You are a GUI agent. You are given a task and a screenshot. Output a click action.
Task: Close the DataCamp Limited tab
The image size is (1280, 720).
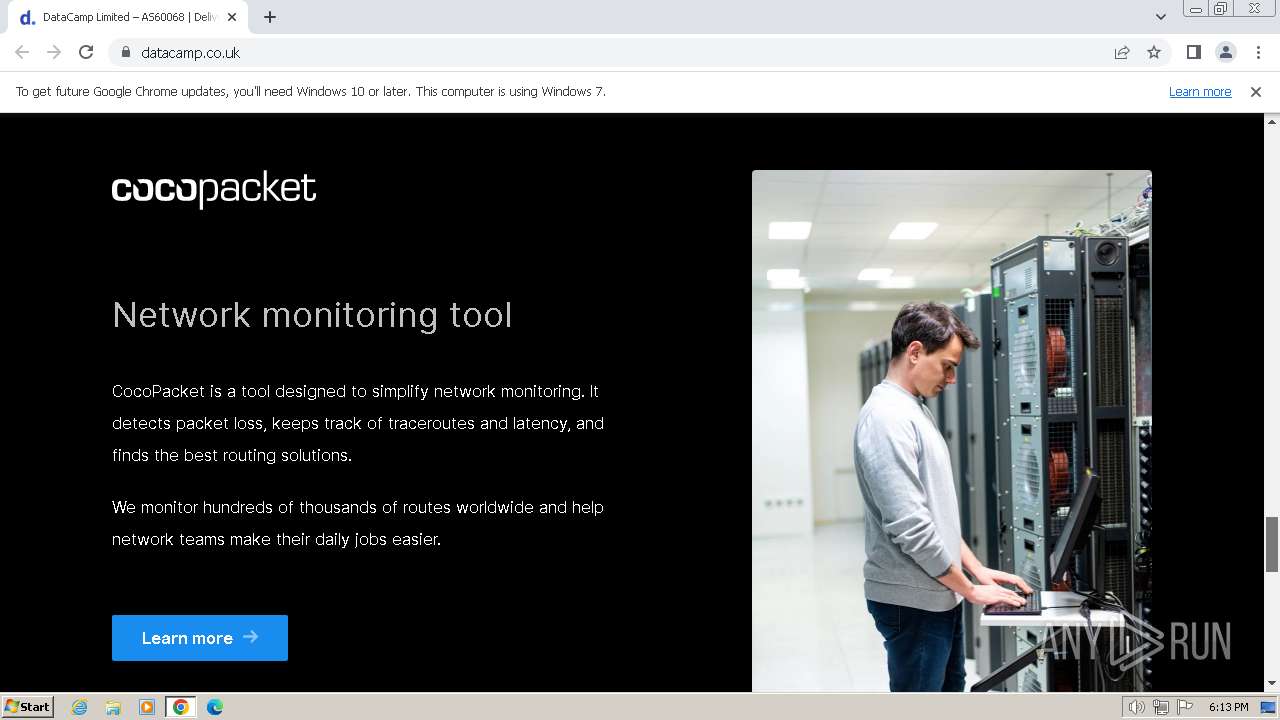pyautogui.click(x=232, y=17)
